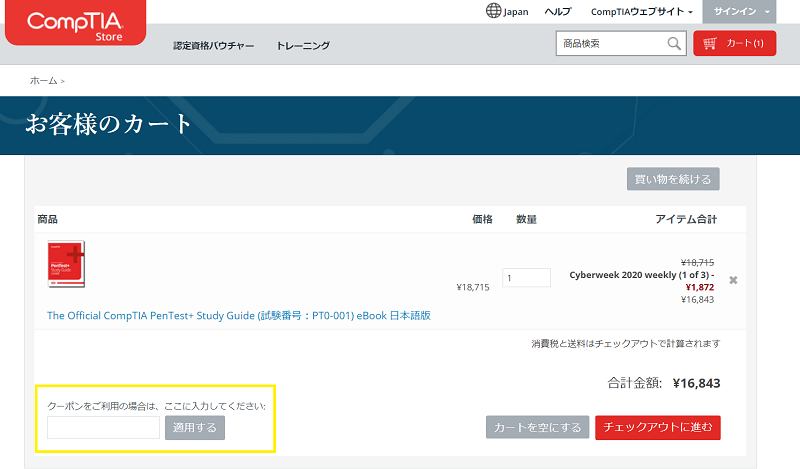Open the サインイン dropdown menu
The height and width of the screenshot is (469, 800).
pyautogui.click(x=739, y=11)
